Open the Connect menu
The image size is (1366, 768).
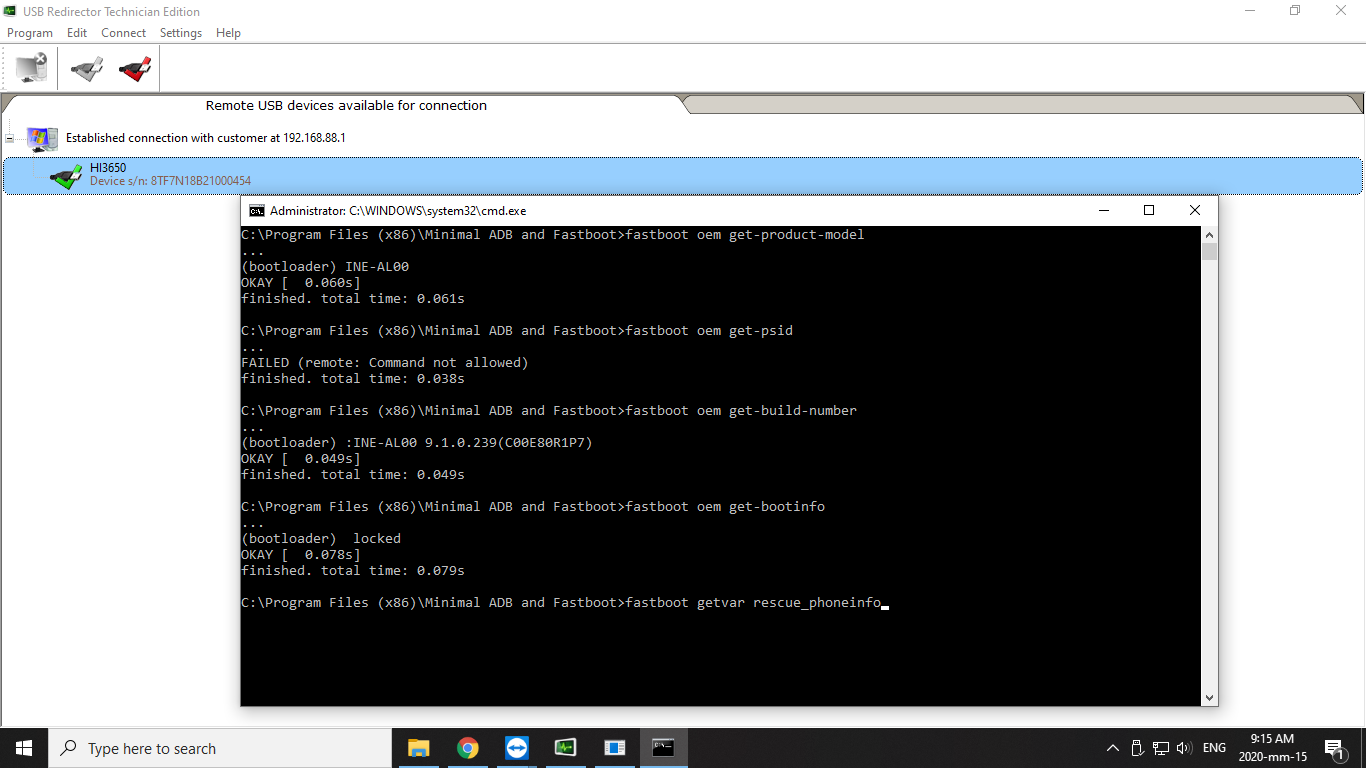124,33
